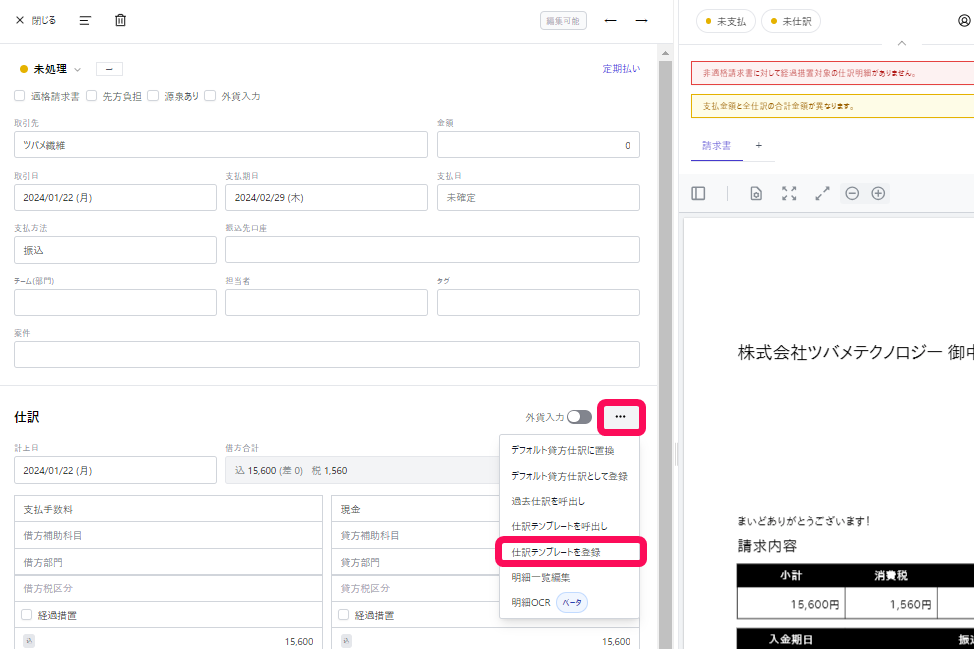
Task: Click the credit amount tax-mode 込 icon
Action: 346,641
